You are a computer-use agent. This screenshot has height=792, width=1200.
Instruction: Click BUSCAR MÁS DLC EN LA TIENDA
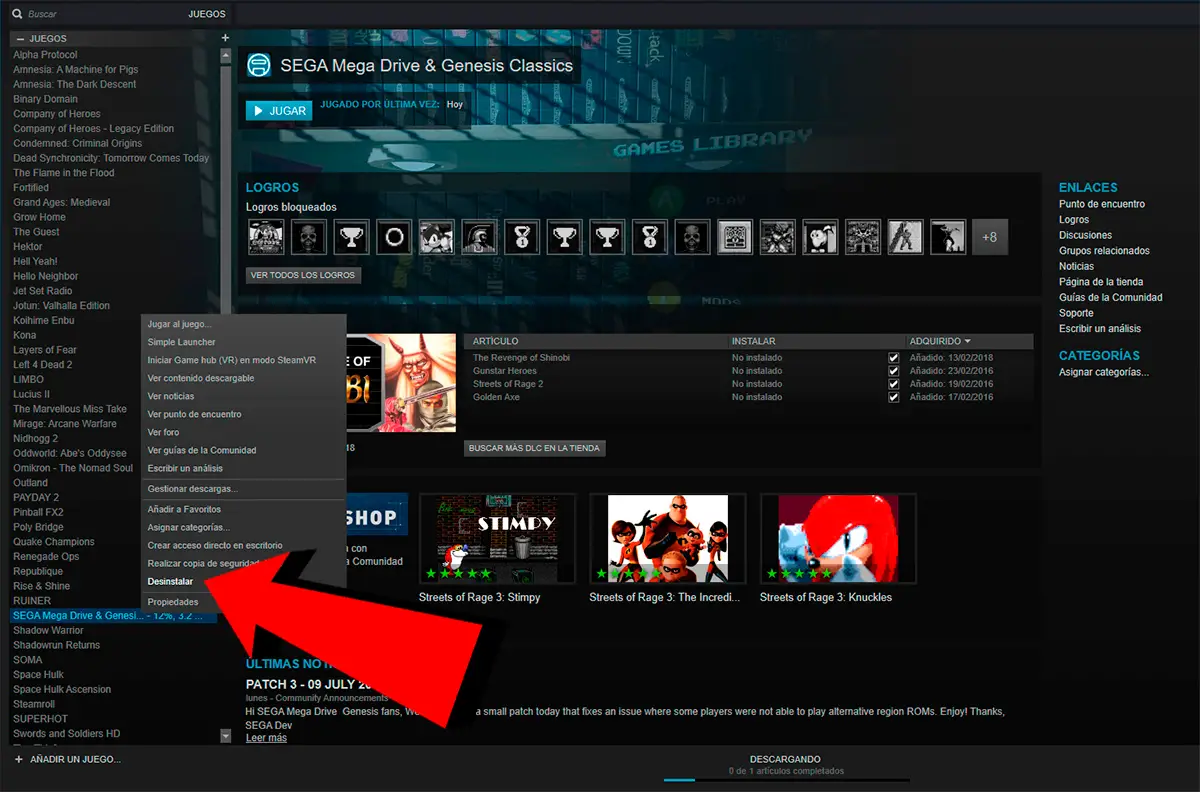pyautogui.click(x=535, y=448)
